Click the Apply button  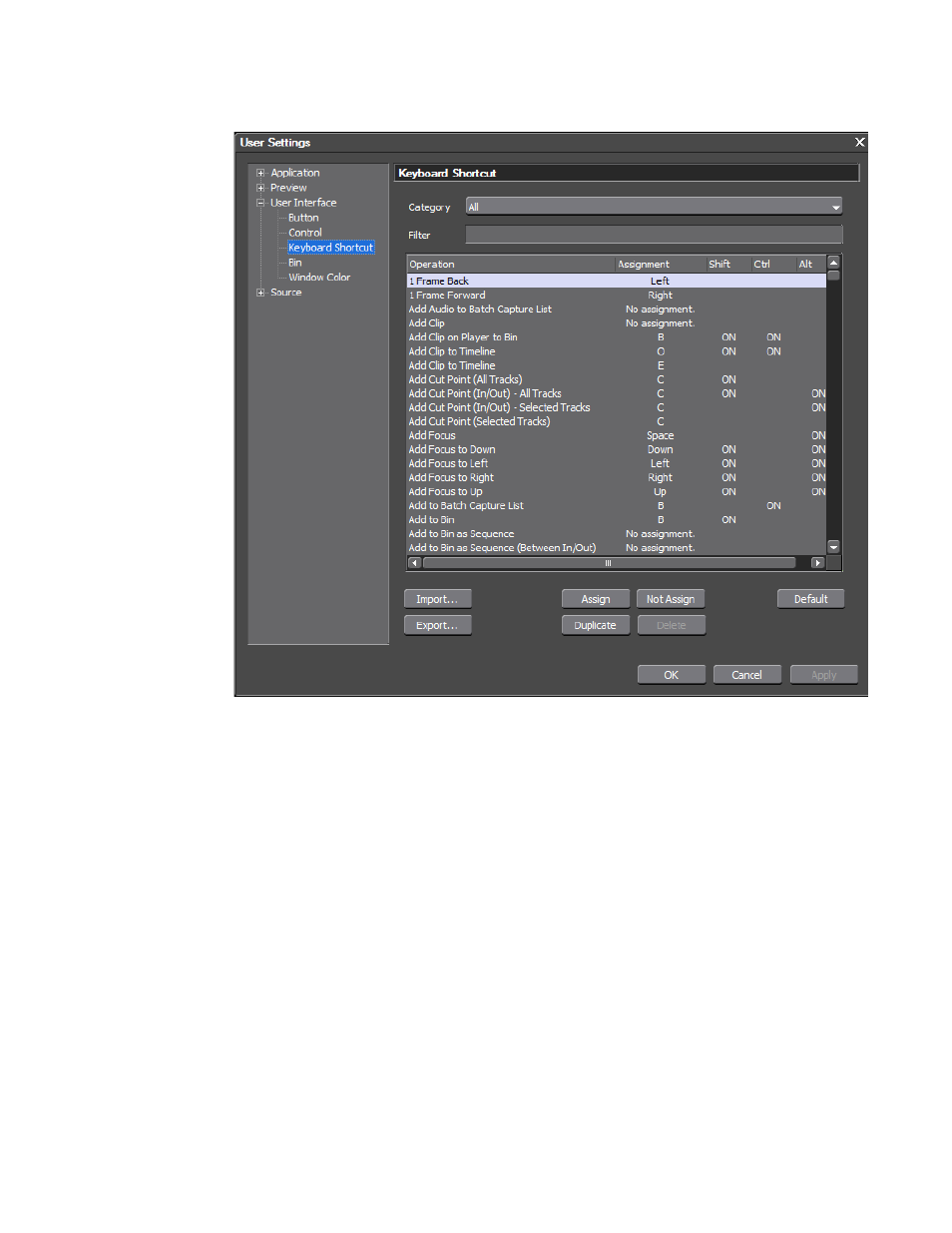point(823,675)
